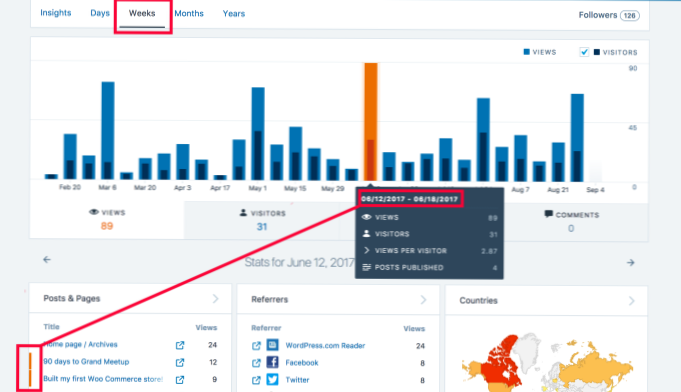Click the eye icon beside Views stat

click(x=93, y=212)
